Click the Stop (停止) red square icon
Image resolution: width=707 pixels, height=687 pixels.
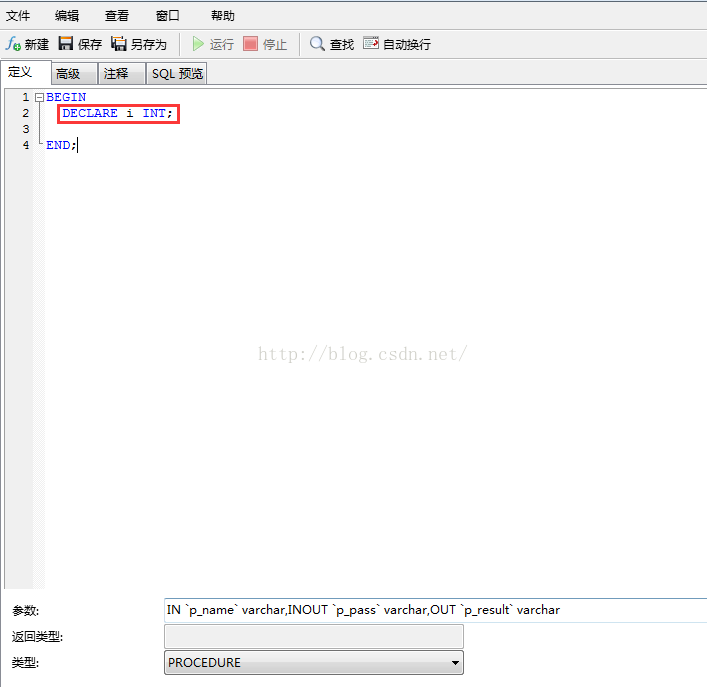[250, 44]
